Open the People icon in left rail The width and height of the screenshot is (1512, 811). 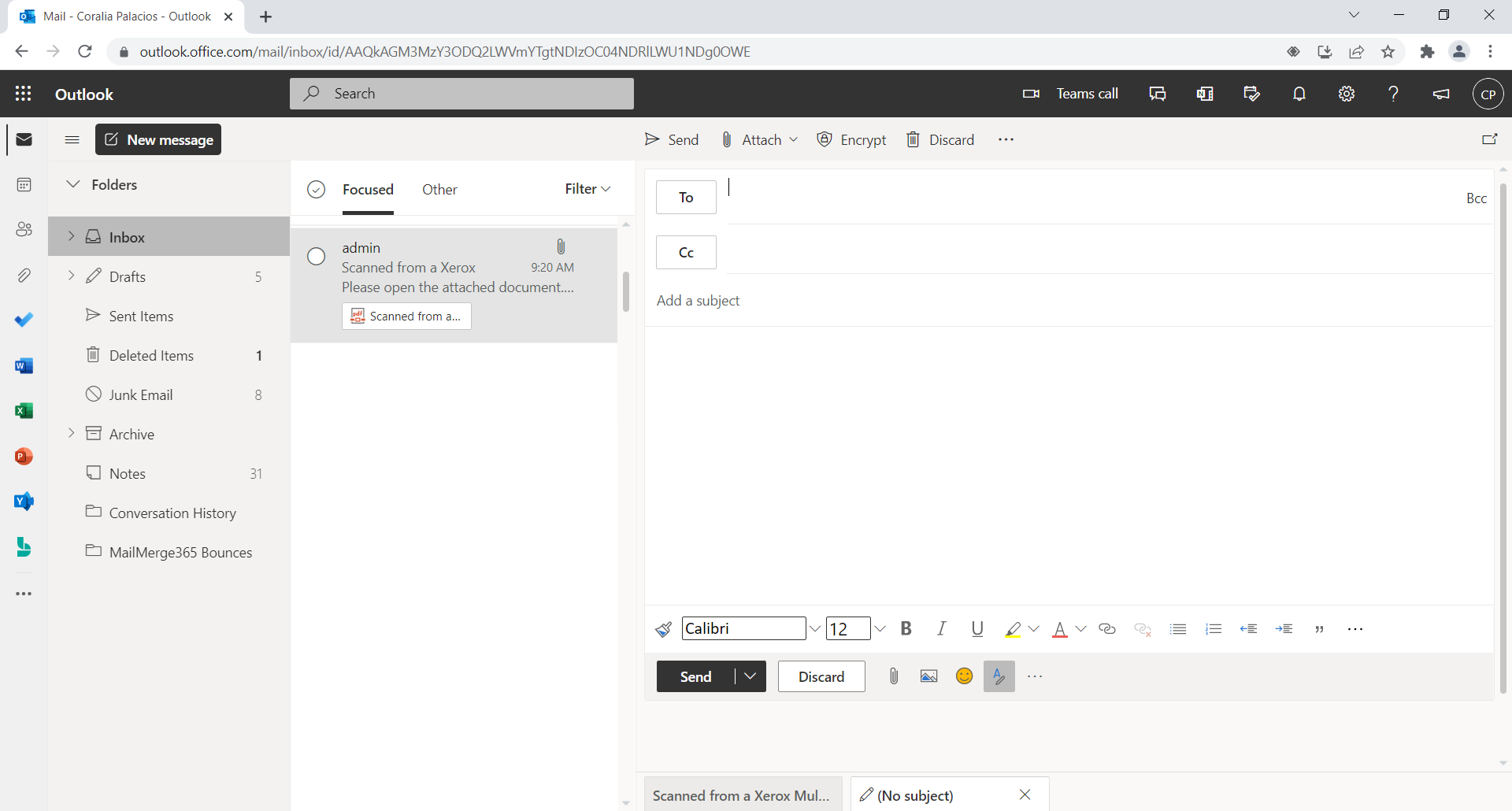coord(24,229)
